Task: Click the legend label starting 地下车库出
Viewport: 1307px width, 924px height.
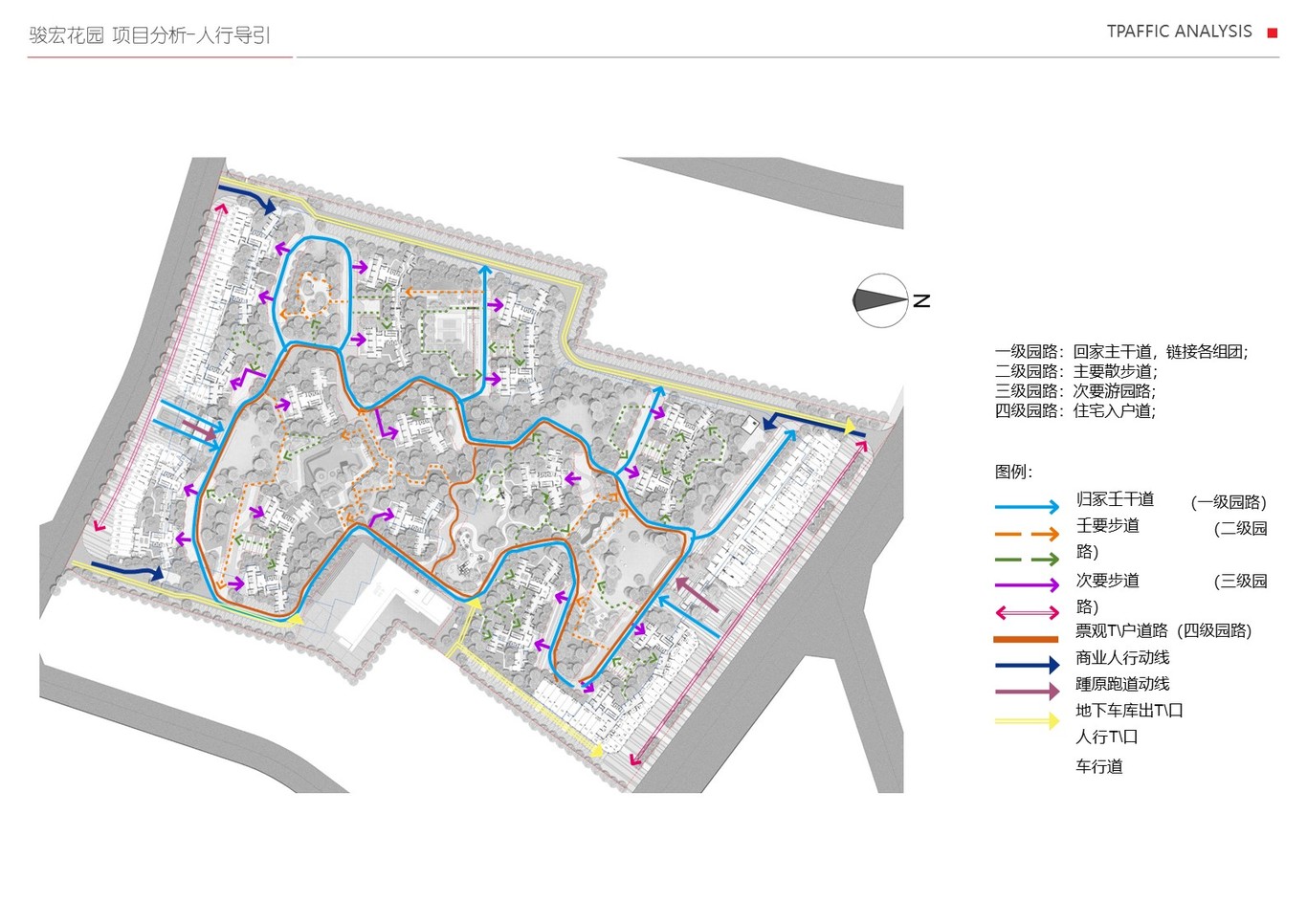Action: click(x=1129, y=711)
